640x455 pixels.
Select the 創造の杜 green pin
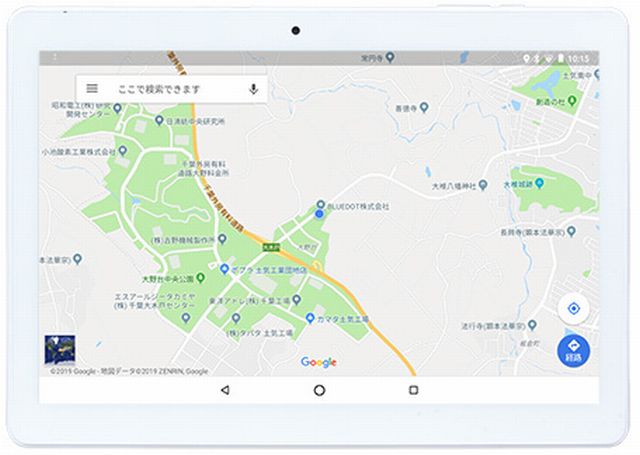point(572,100)
